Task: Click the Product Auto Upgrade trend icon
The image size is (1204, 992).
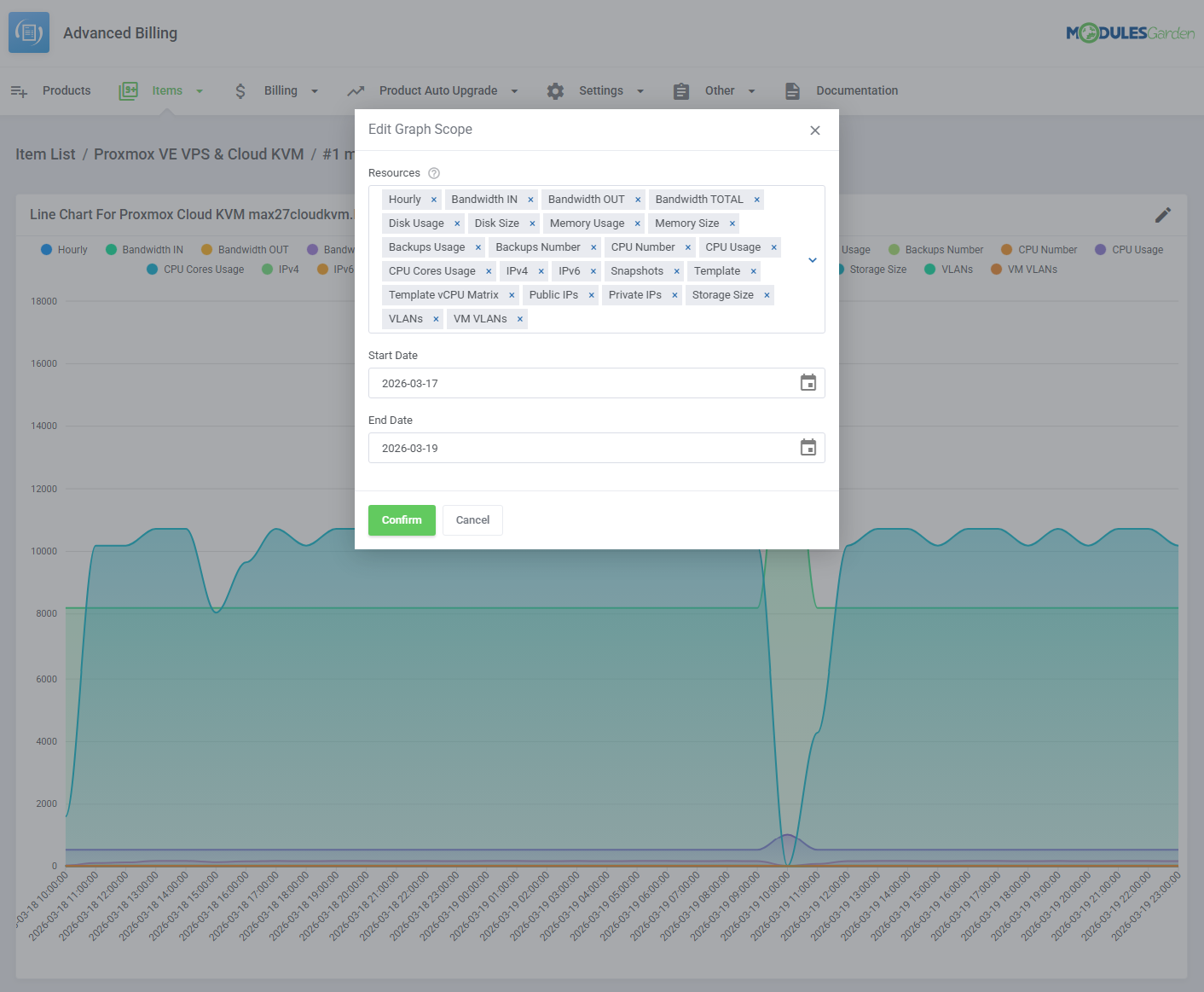Action: coord(356,90)
